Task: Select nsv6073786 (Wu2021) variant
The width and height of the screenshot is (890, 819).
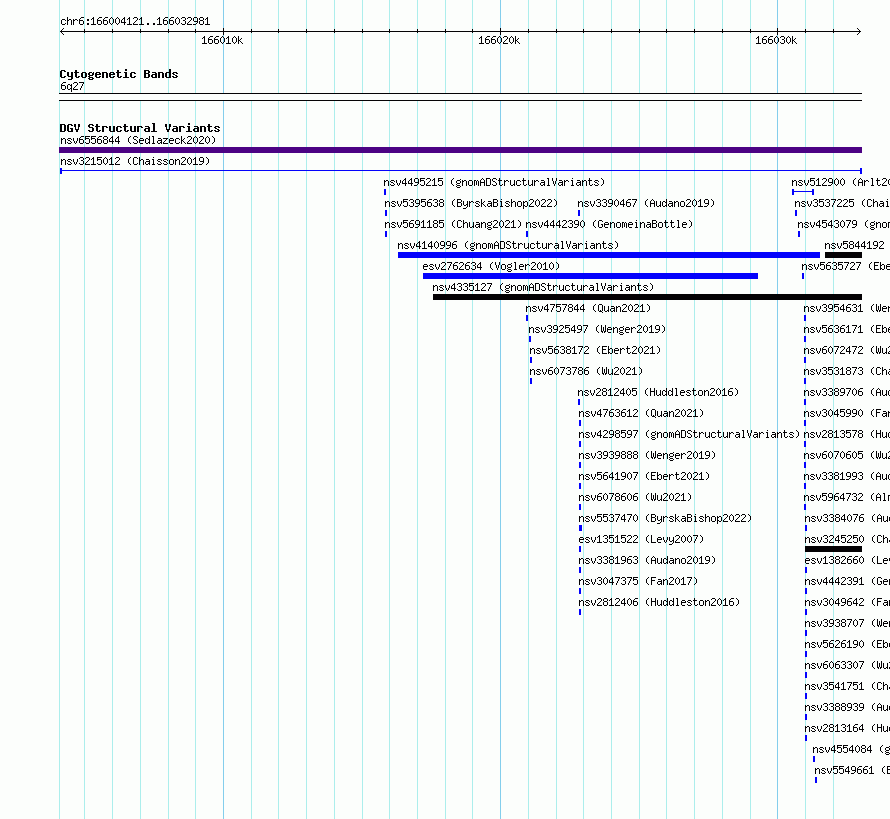Action: pyautogui.click(x=586, y=371)
